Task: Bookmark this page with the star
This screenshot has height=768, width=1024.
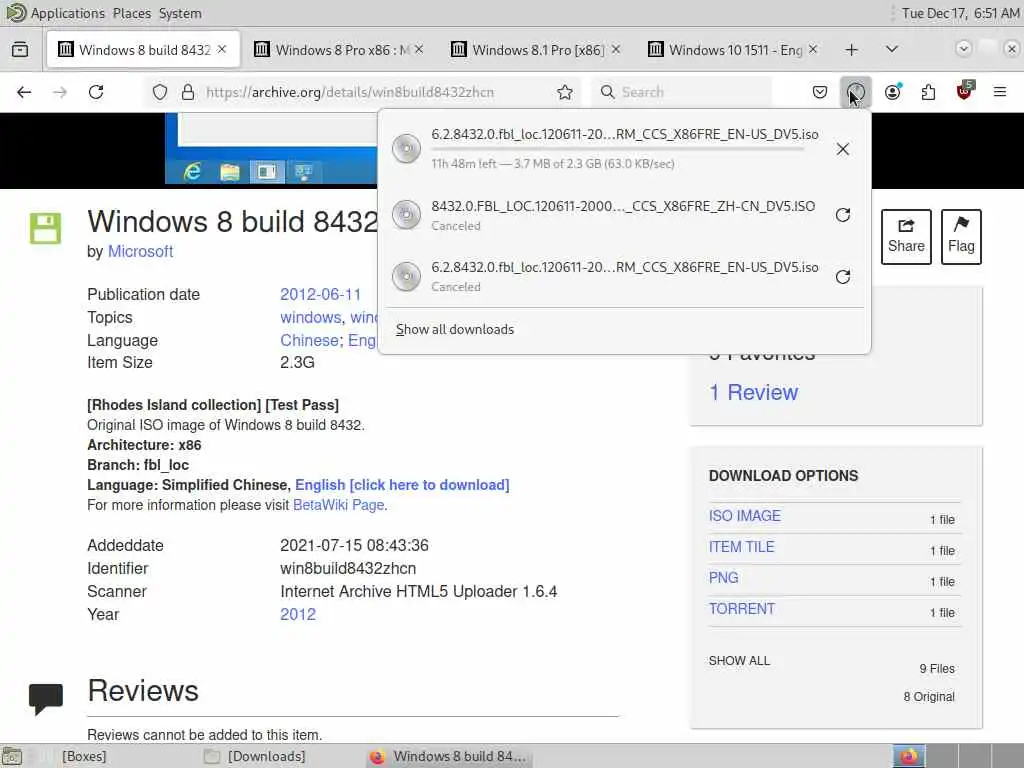Action: 565,92
